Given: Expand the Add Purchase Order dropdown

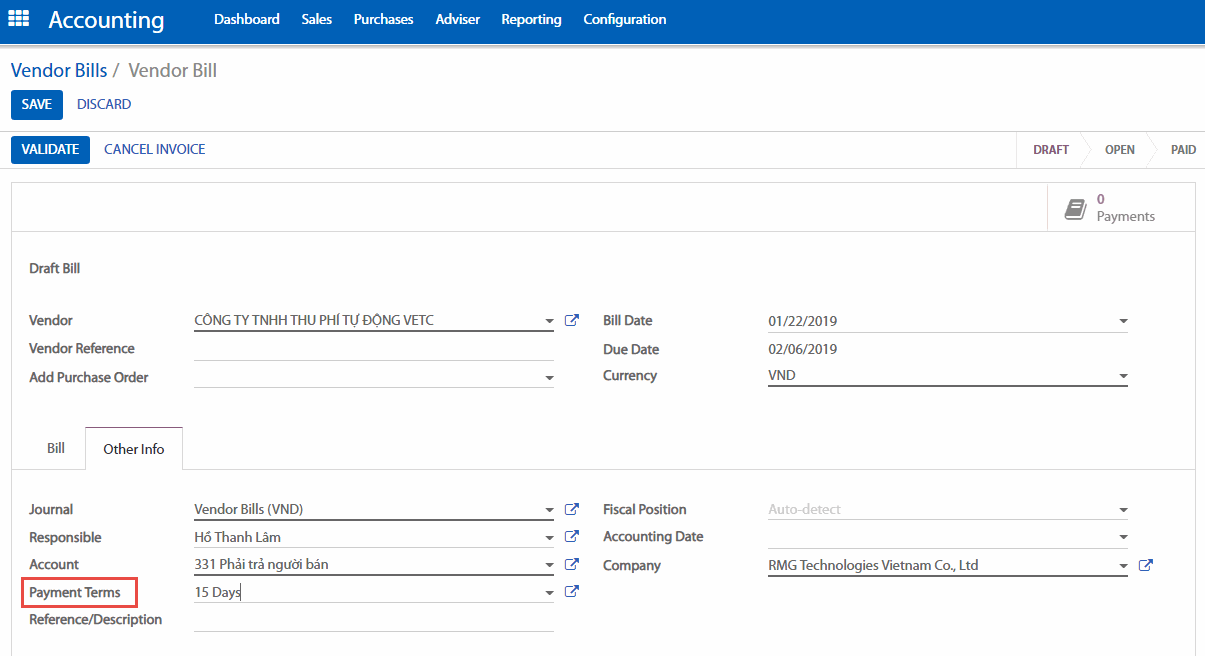Looking at the screenshot, I should [549, 378].
